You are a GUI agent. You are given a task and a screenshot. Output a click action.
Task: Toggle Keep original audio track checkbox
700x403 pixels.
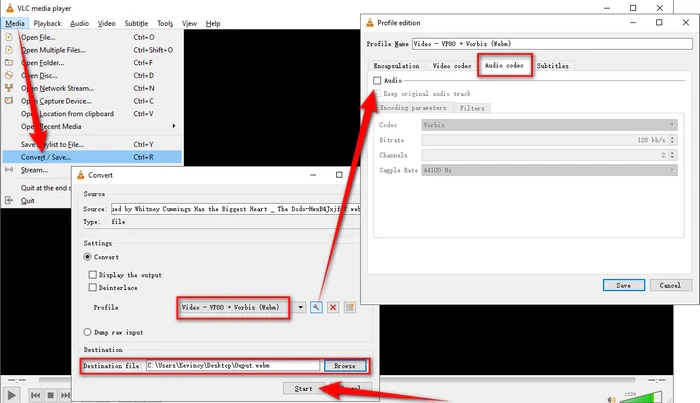pyautogui.click(x=378, y=93)
